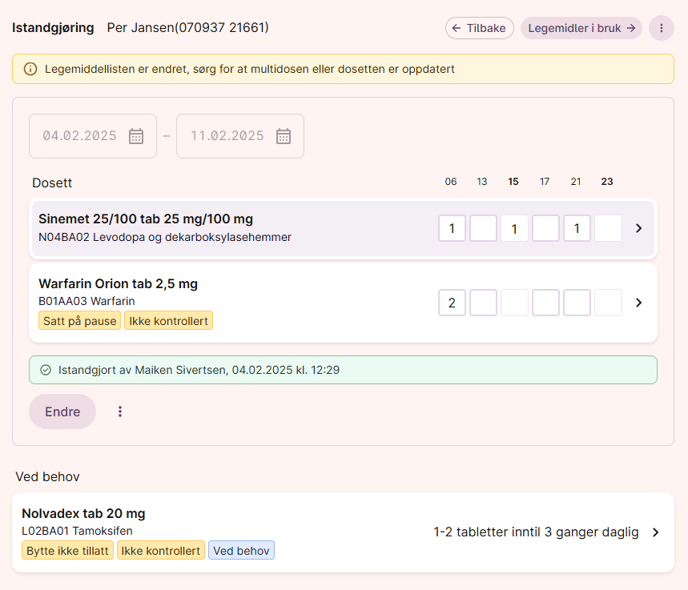688x590 pixels.
Task: Select Nolvadex tab 20 mg title
Action: (x=83, y=513)
